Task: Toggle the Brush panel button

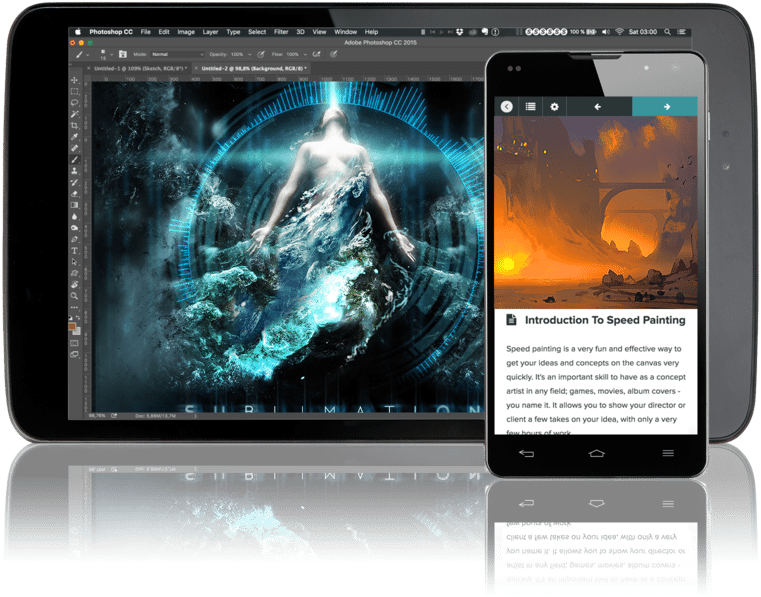Action: tap(123, 54)
